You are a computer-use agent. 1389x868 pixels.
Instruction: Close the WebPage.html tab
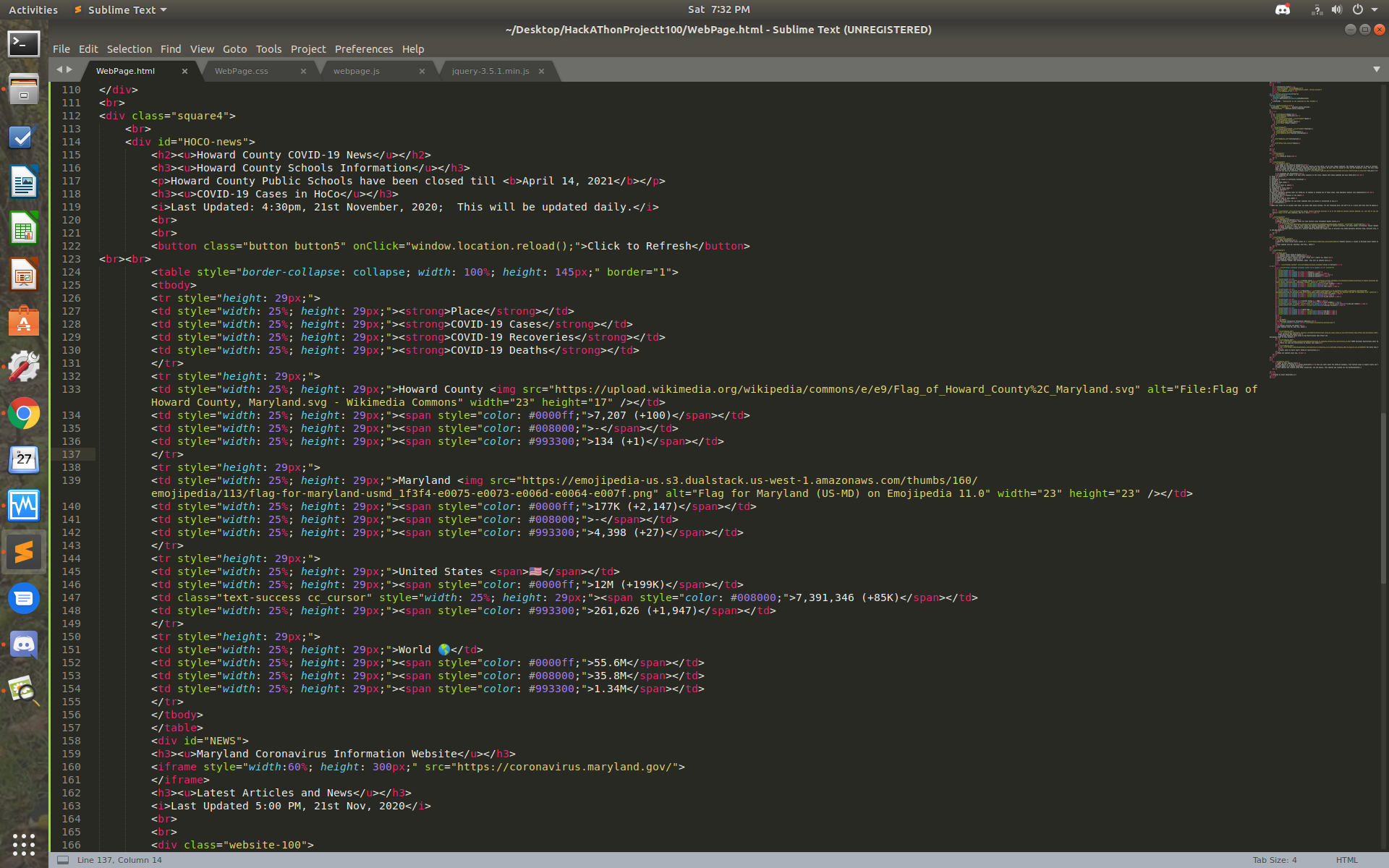point(184,71)
